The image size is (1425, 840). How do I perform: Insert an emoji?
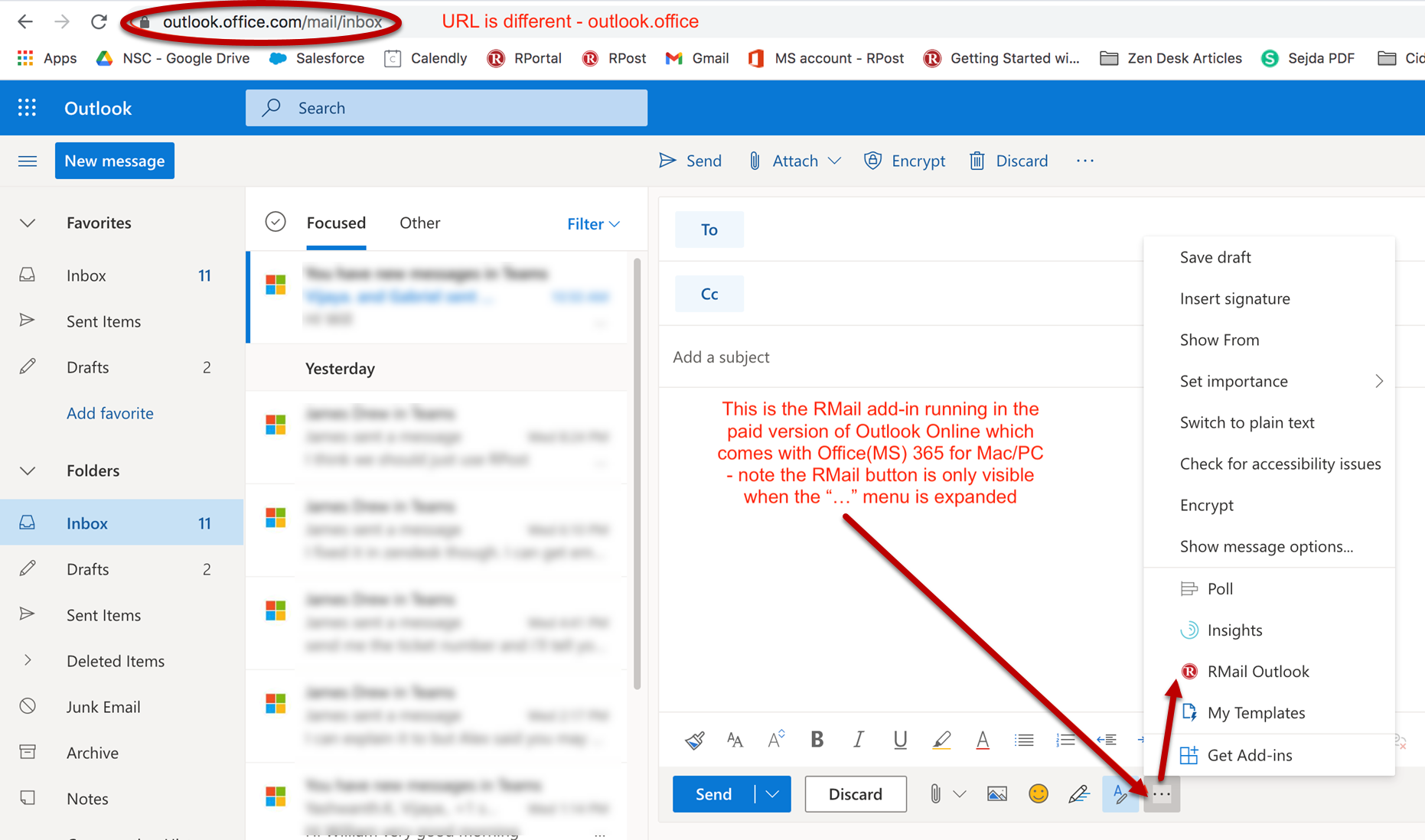click(1038, 794)
